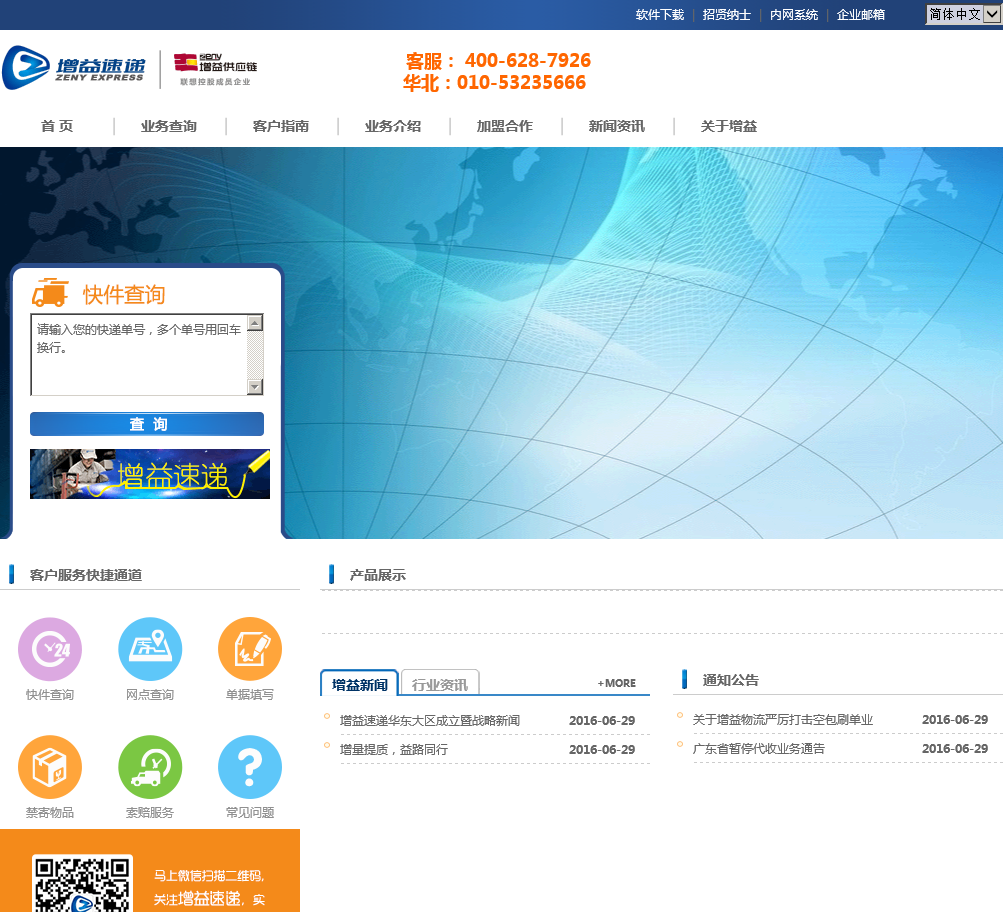Click the 网点查询 label text

pyautogui.click(x=150, y=695)
